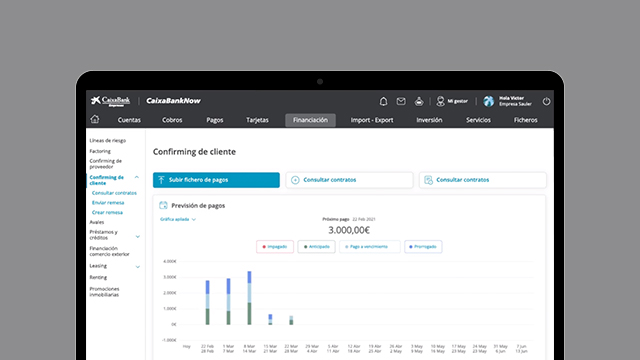
Task: Click the 3.000,00€ próximo pago amount
Action: point(349,230)
